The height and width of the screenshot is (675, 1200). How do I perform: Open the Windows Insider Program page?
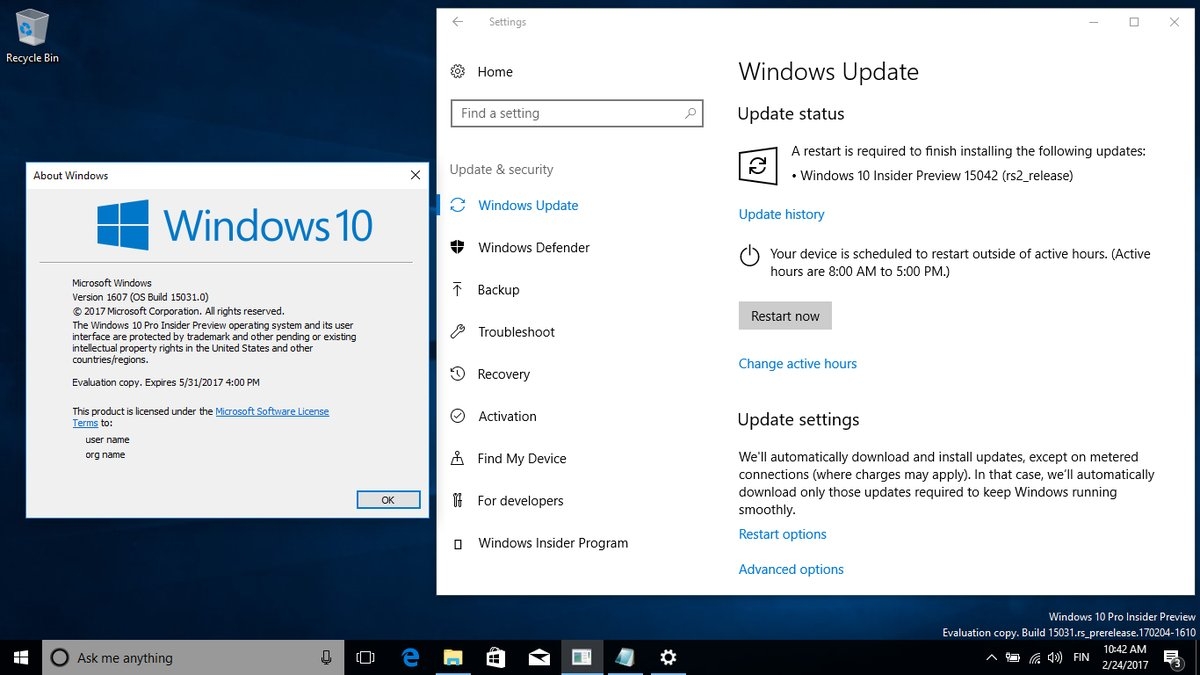(553, 543)
